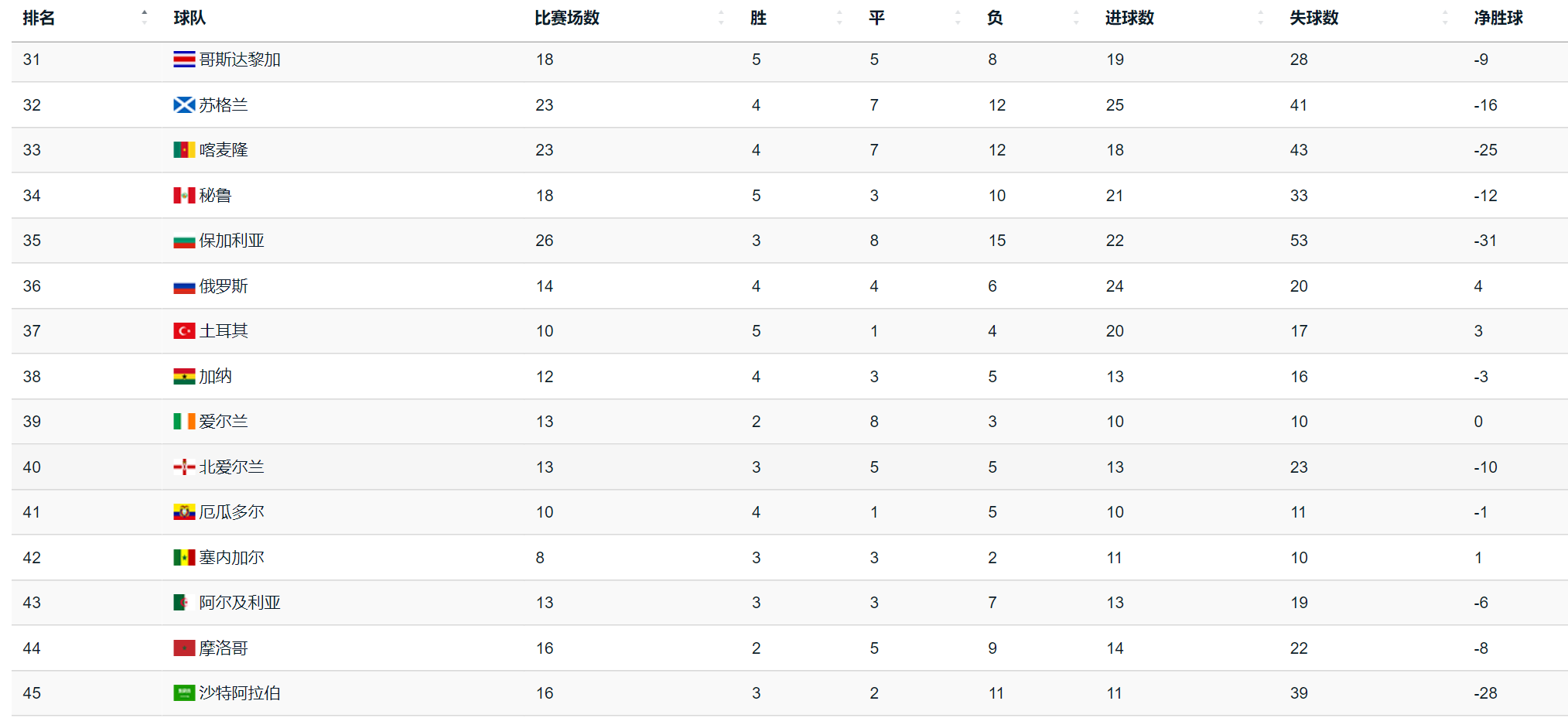
Task: Open the 喀麦隆 team link
Action: click(x=224, y=150)
